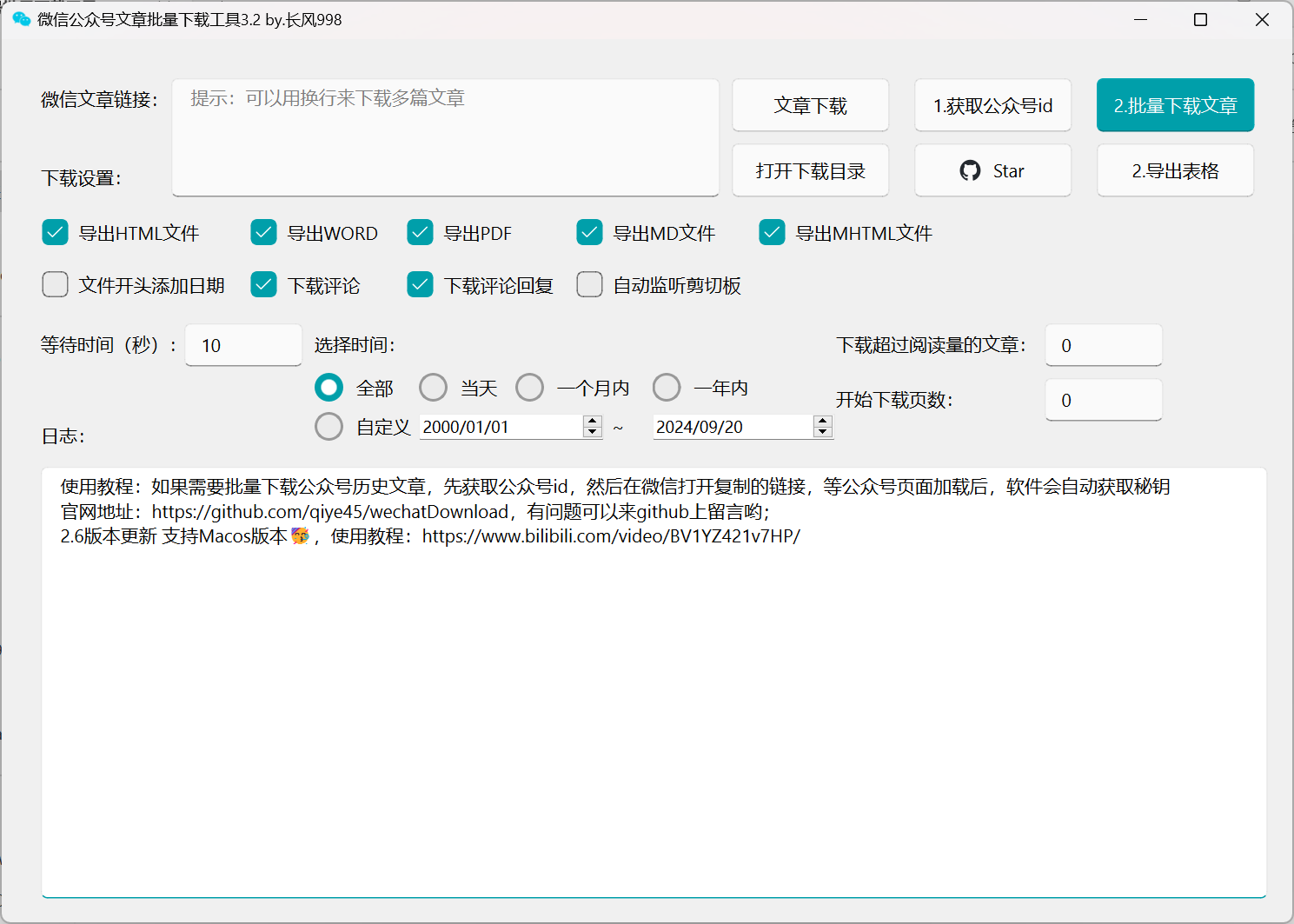Decrease the end date using down arrow
The height and width of the screenshot is (924, 1294).
(x=822, y=432)
